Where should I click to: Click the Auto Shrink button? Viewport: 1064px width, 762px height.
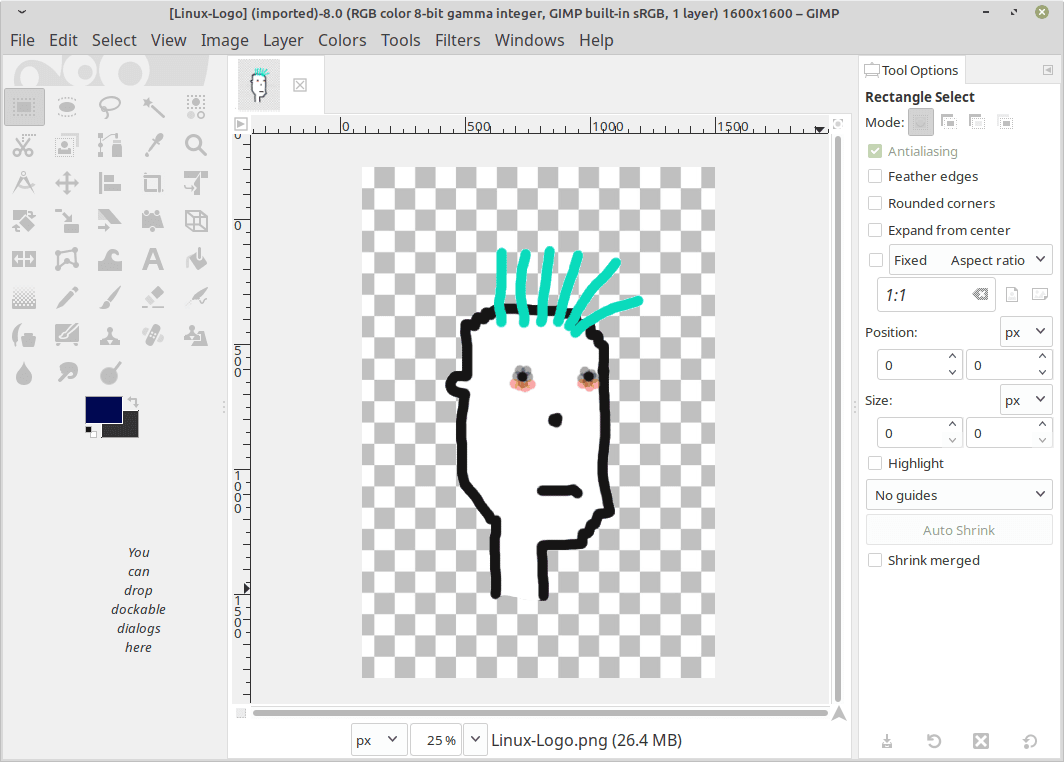(958, 530)
